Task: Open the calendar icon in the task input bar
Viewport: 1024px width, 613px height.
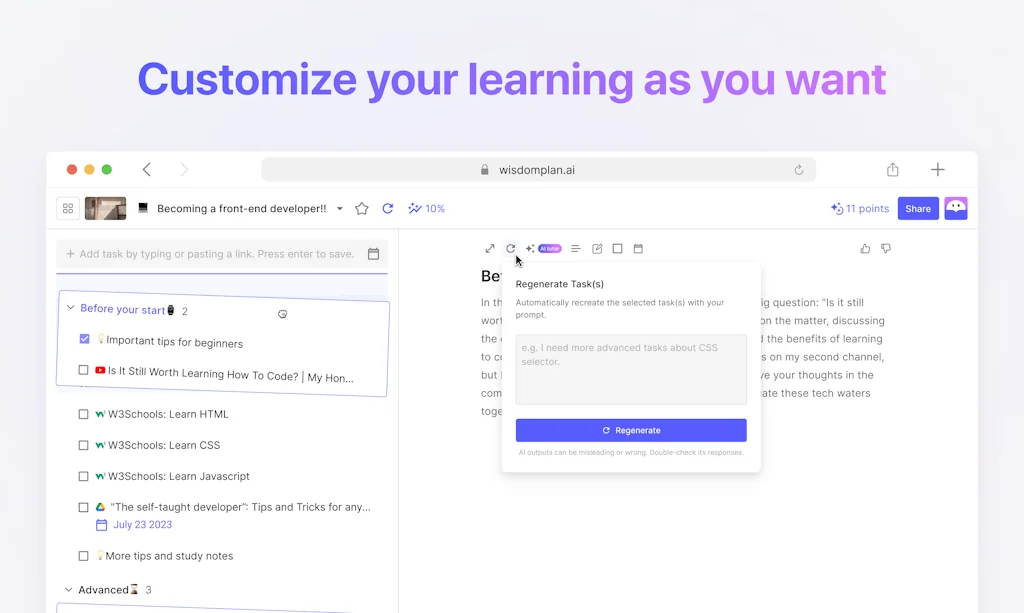Action: pos(374,254)
